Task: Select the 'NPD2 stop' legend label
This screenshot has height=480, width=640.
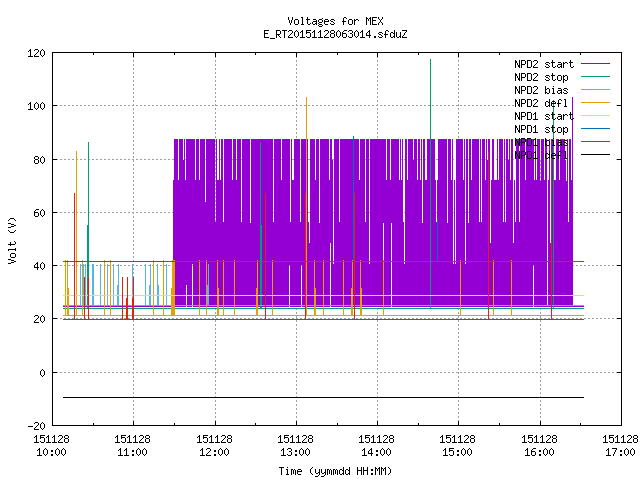Action: point(541,77)
